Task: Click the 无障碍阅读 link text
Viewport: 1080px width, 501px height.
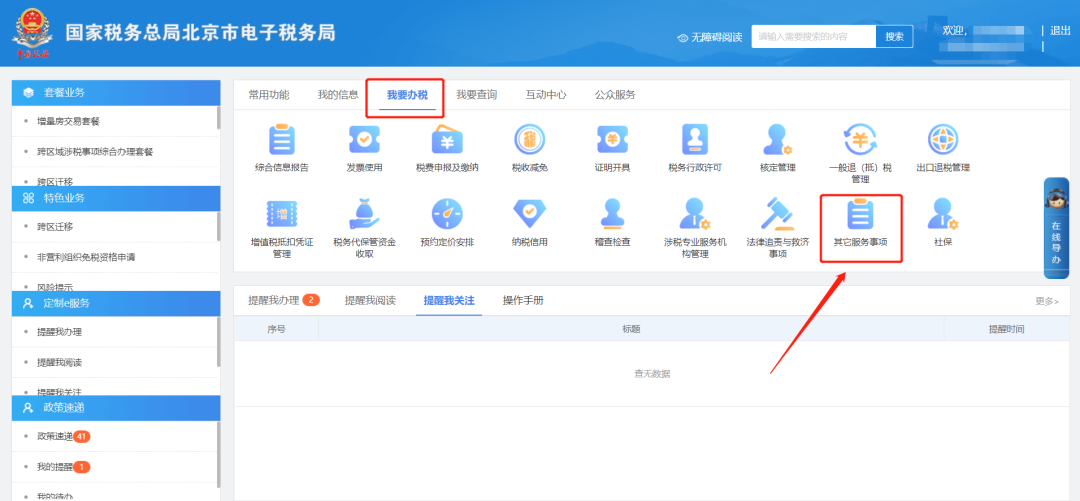Action: coord(716,37)
